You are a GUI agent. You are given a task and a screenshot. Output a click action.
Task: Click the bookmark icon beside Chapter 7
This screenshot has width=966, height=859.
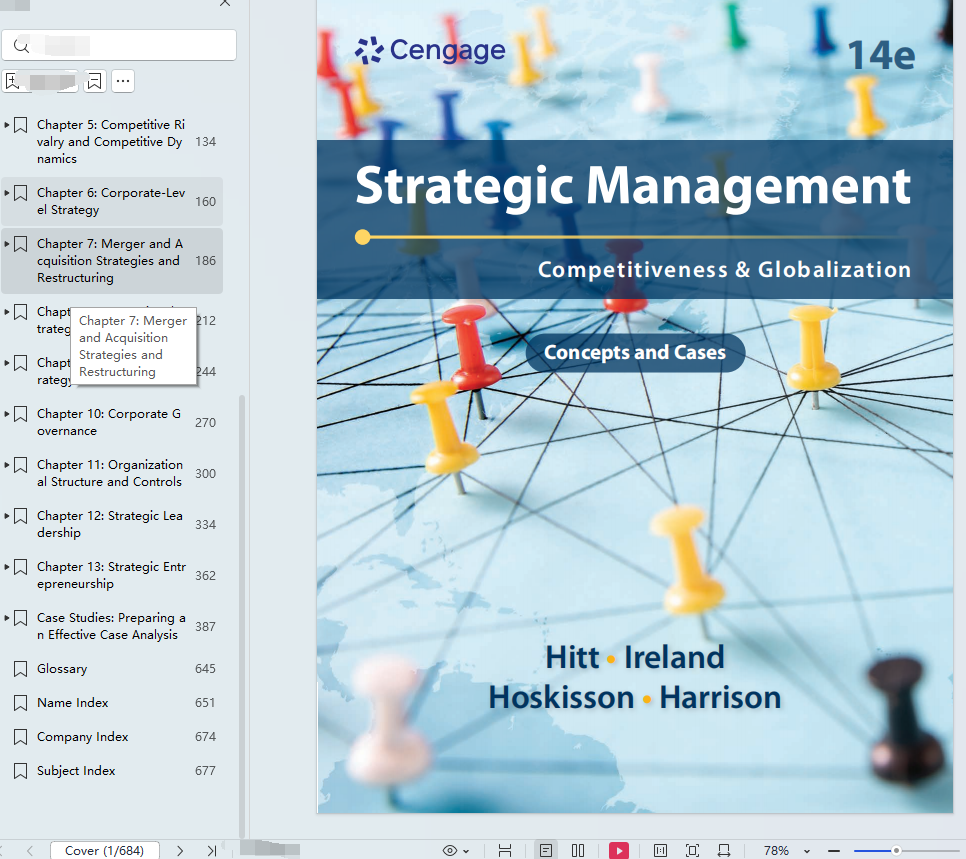tap(20, 244)
